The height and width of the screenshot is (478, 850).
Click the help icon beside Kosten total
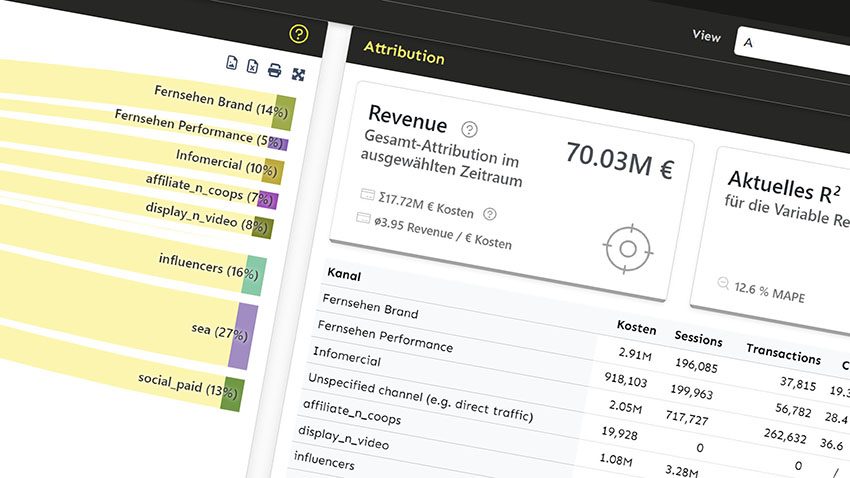pyautogui.click(x=489, y=213)
